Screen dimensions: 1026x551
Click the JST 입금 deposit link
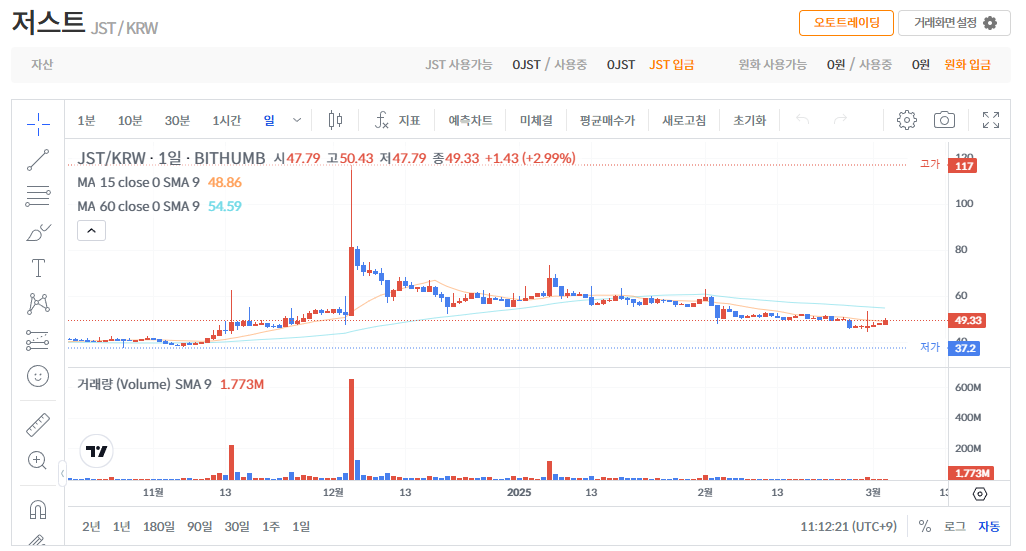(671, 64)
